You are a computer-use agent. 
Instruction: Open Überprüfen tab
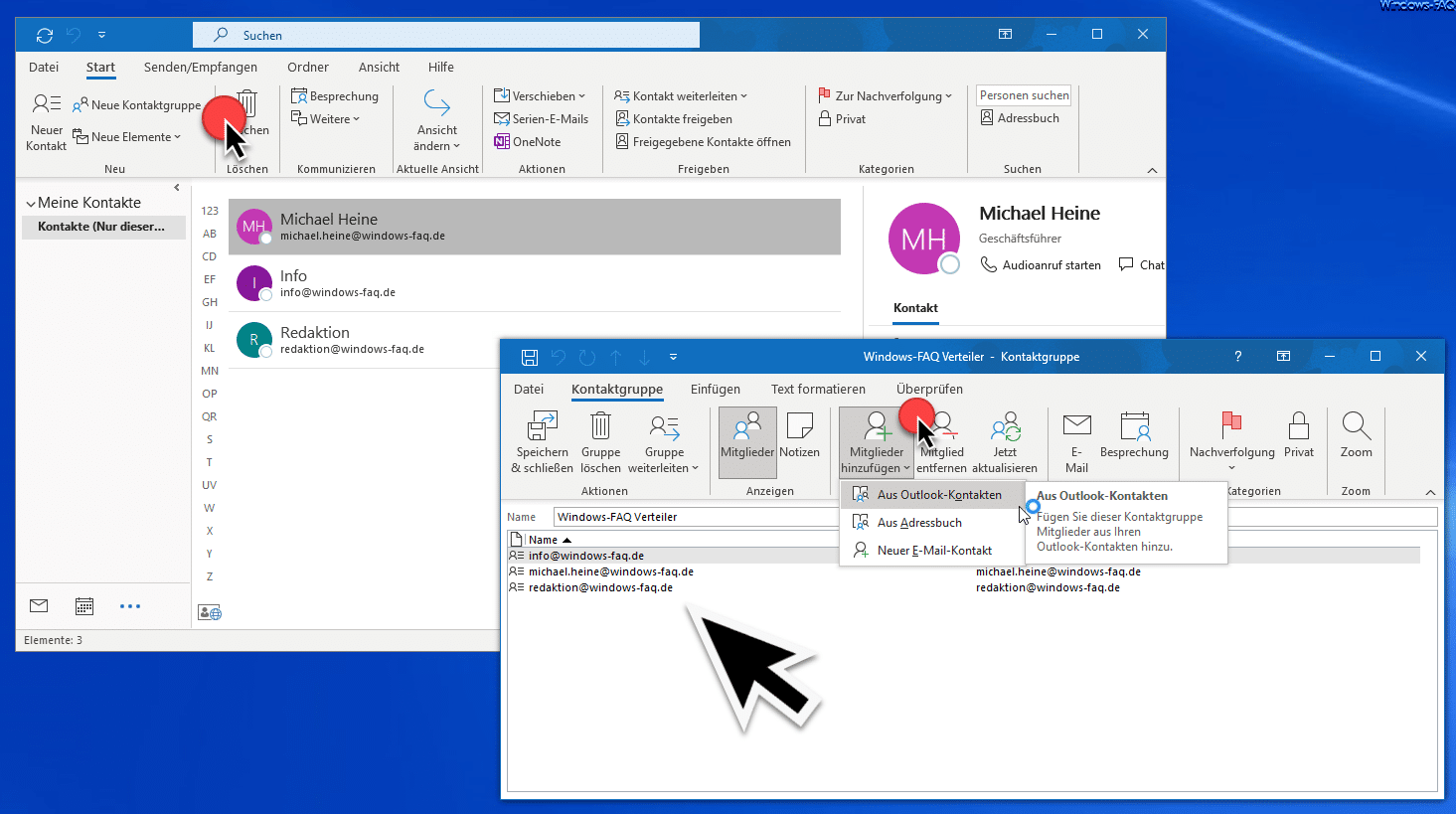[929, 390]
